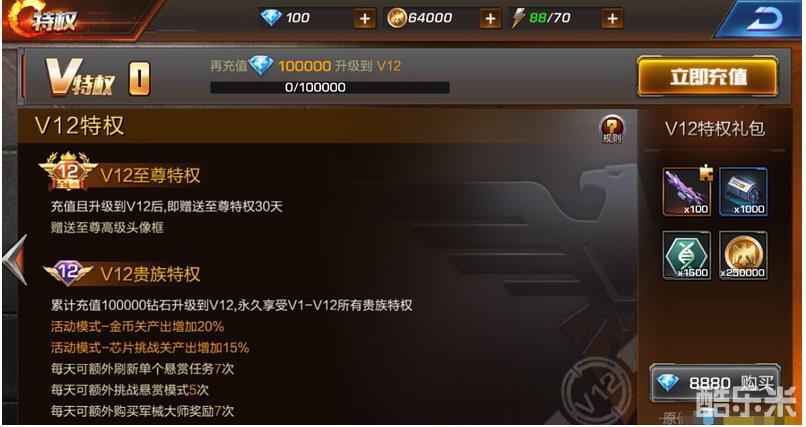Screen dimensions: 806x427
Task: Tap the purple weapon fragment x100 item
Action: [x=687, y=191]
